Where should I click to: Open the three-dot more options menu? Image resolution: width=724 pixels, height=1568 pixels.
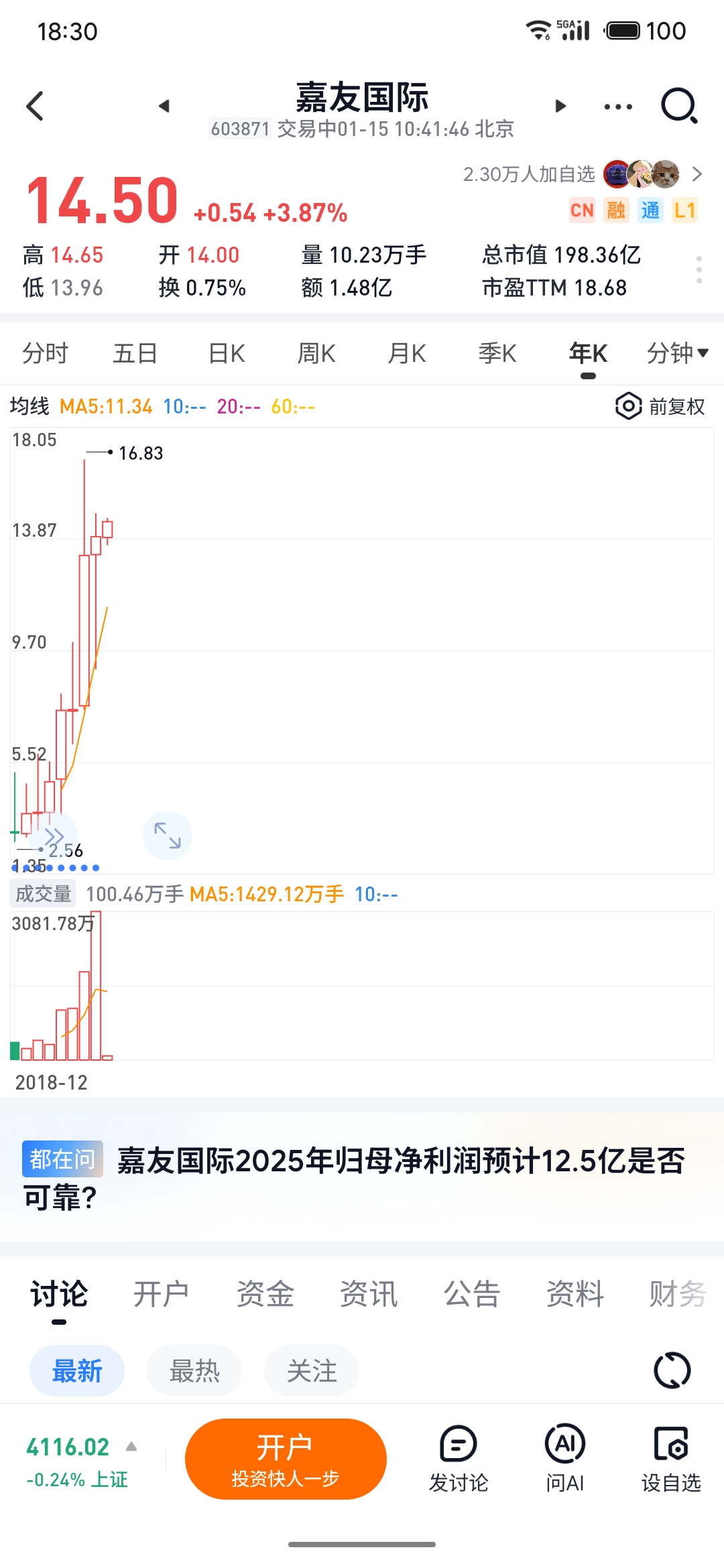pyautogui.click(x=617, y=107)
